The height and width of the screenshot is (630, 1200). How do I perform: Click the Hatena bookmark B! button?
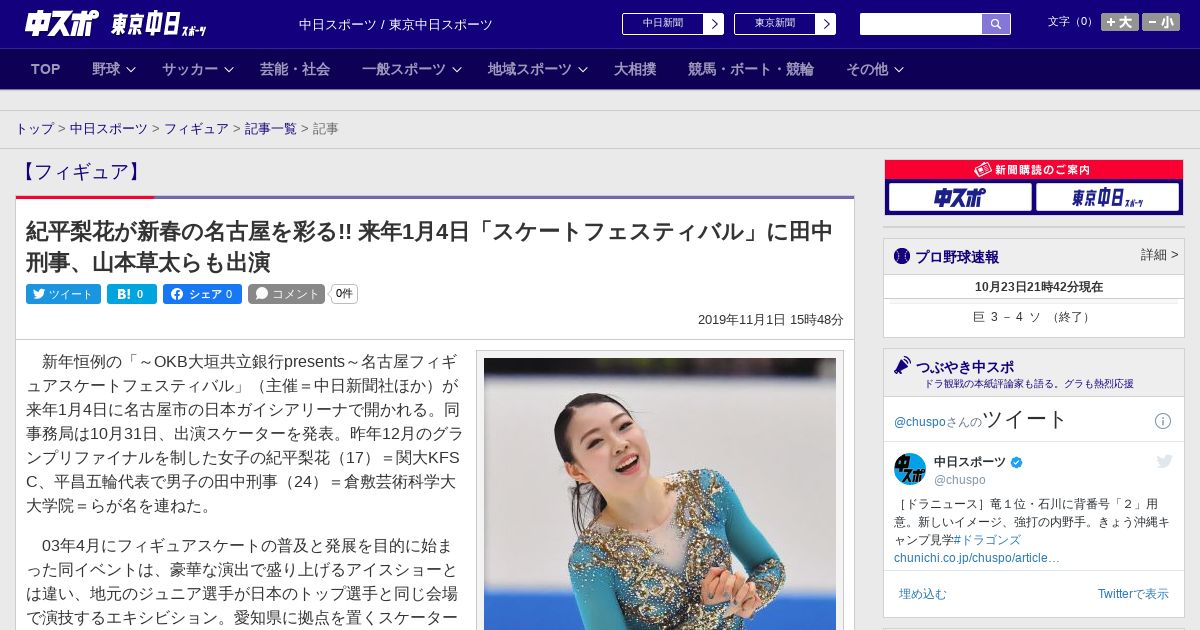pyautogui.click(x=132, y=294)
